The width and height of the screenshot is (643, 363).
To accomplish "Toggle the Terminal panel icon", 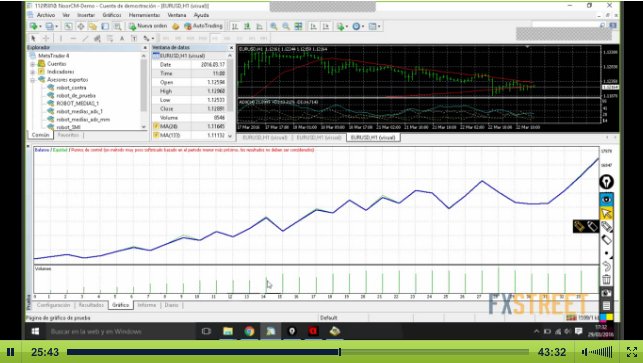I will (x=105, y=26).
